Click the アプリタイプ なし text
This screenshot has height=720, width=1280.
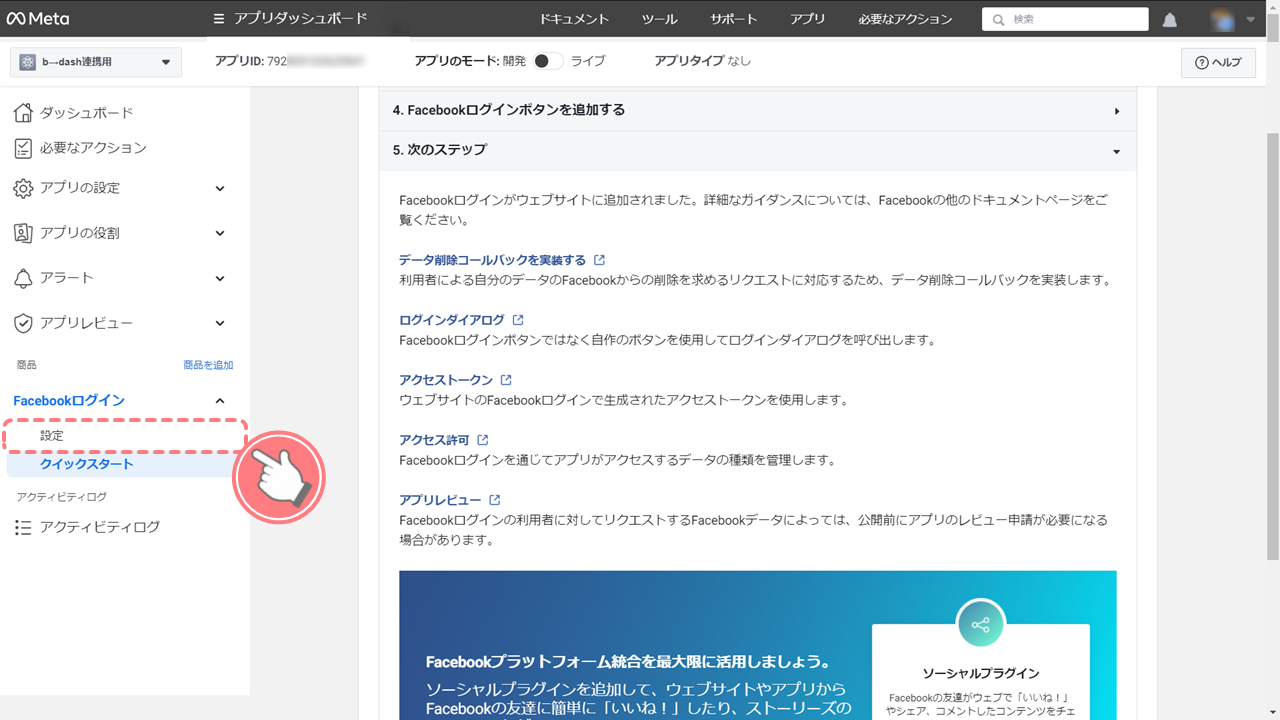pos(702,61)
